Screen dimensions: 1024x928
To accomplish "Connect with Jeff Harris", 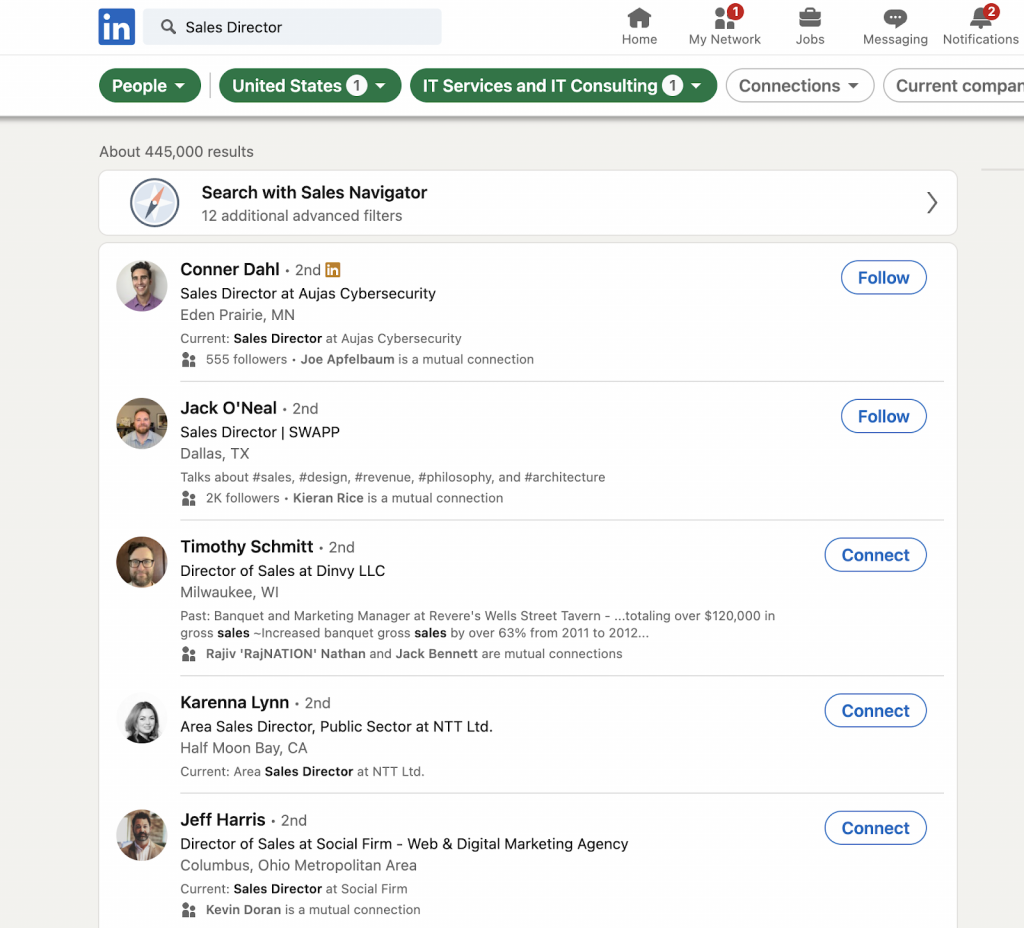I will click(x=875, y=828).
